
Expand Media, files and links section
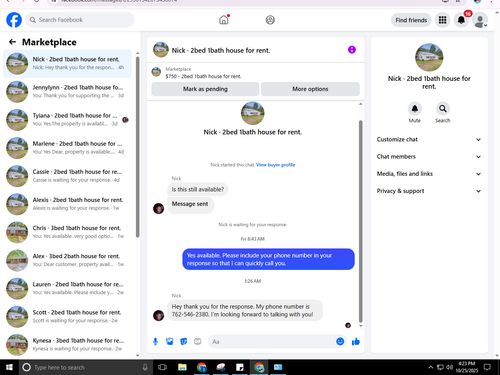(429, 174)
